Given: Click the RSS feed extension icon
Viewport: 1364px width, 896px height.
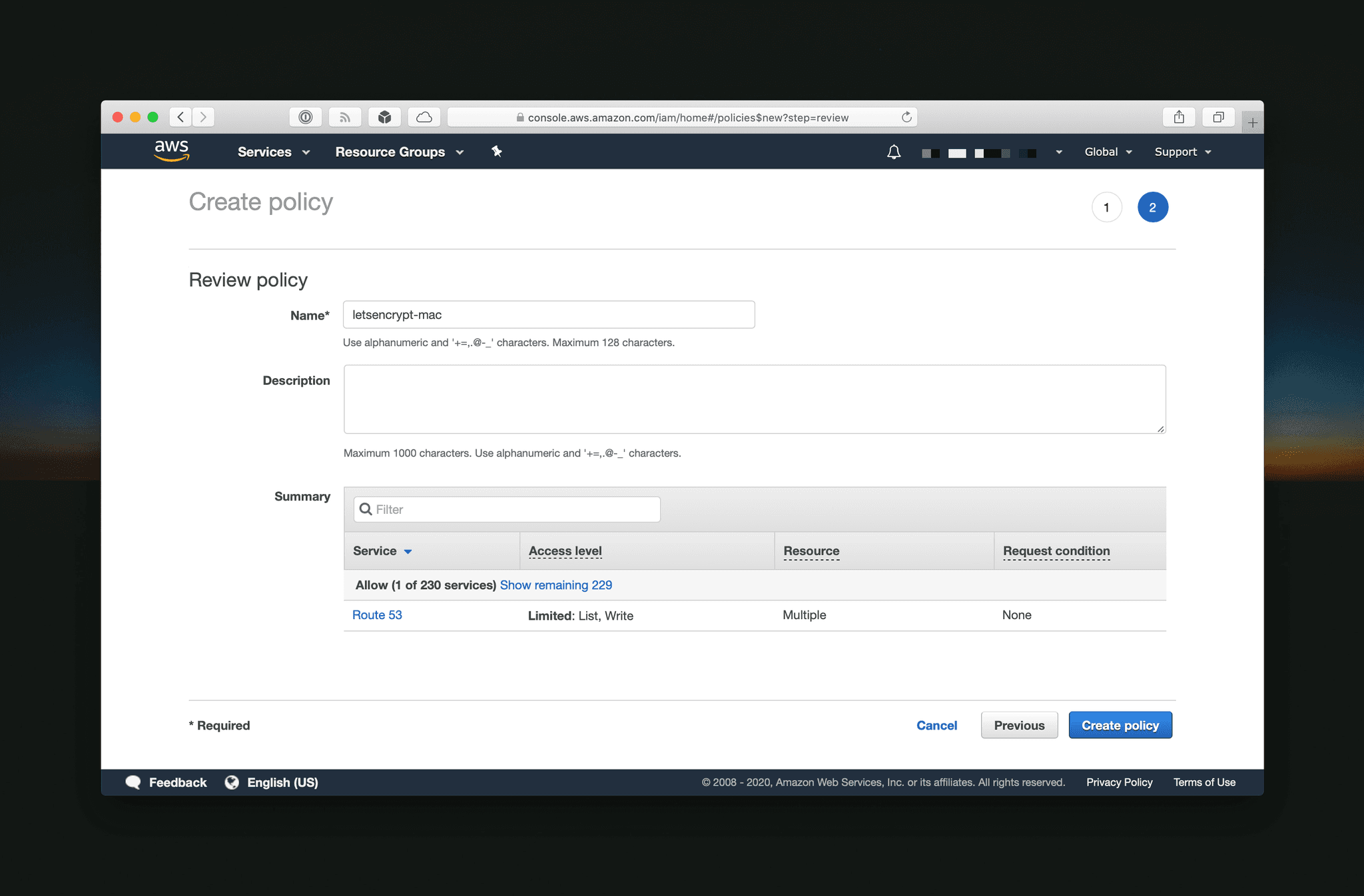Looking at the screenshot, I should [345, 116].
